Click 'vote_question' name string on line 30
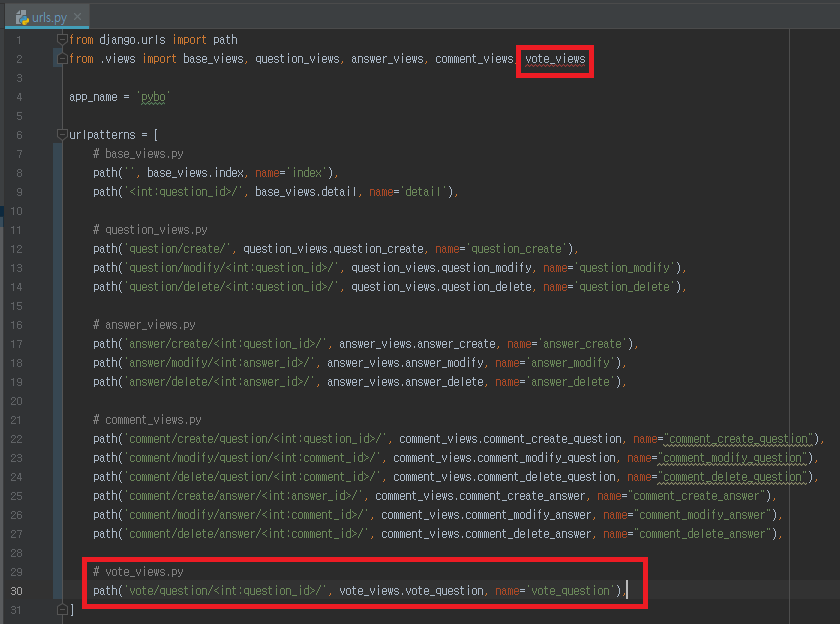This screenshot has height=624, width=840. click(x=570, y=591)
